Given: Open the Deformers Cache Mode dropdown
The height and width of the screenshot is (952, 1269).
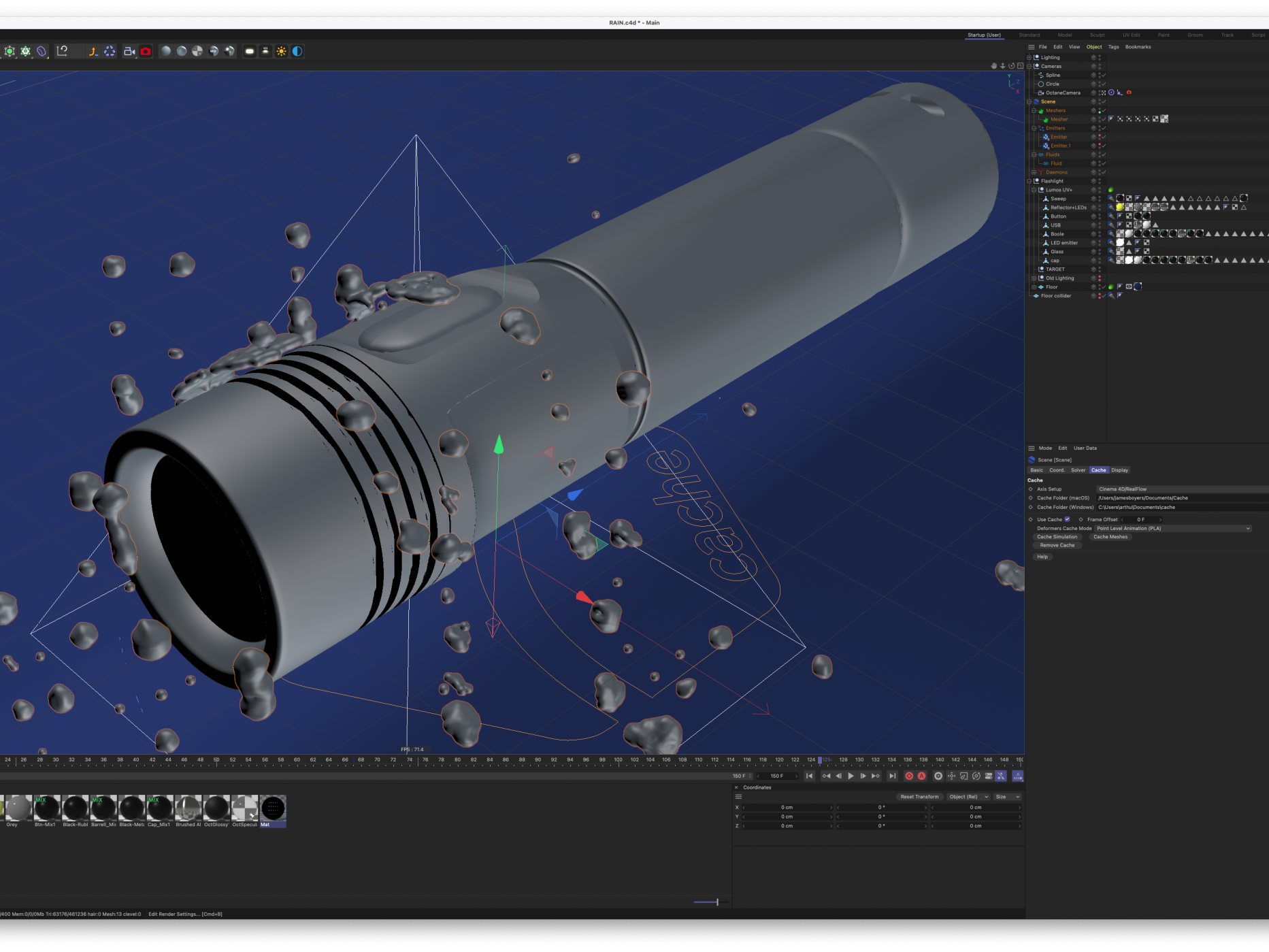Looking at the screenshot, I should [x=1173, y=528].
